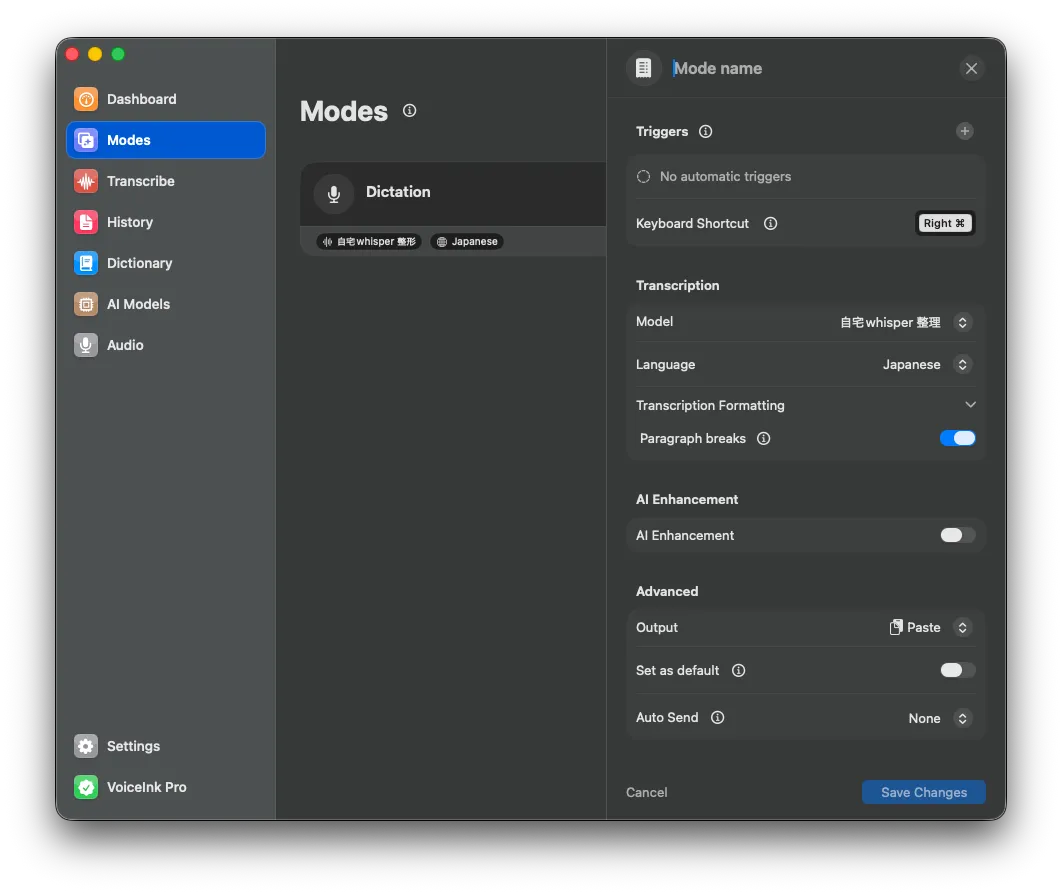Click the Settings gear icon

click(86, 746)
